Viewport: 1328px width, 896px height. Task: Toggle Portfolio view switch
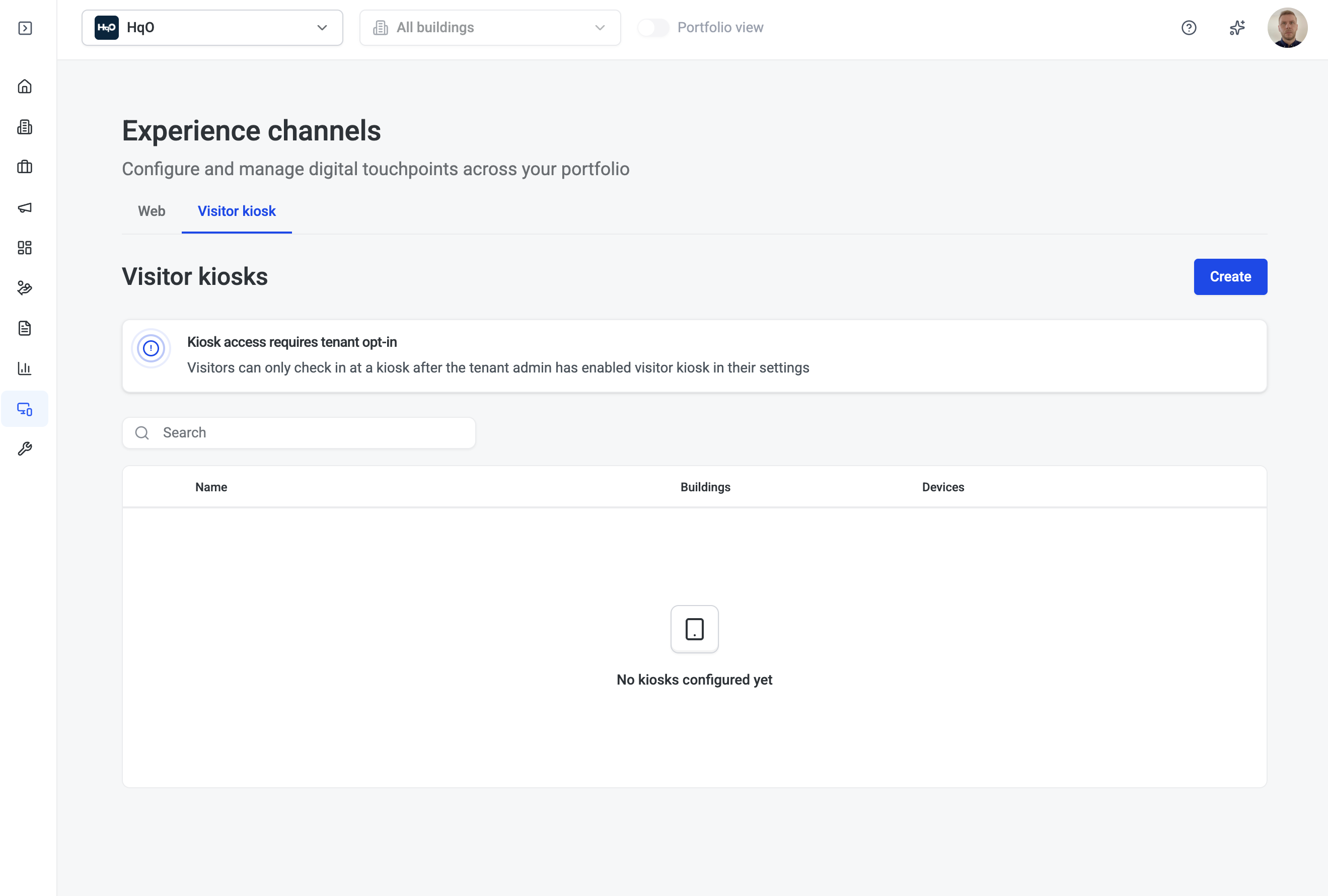[x=653, y=27]
